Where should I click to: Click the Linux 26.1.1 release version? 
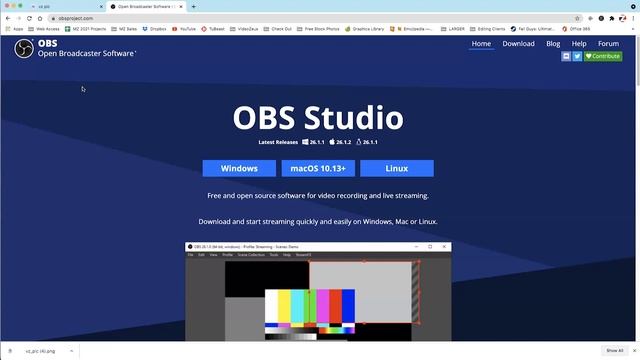click(367, 142)
